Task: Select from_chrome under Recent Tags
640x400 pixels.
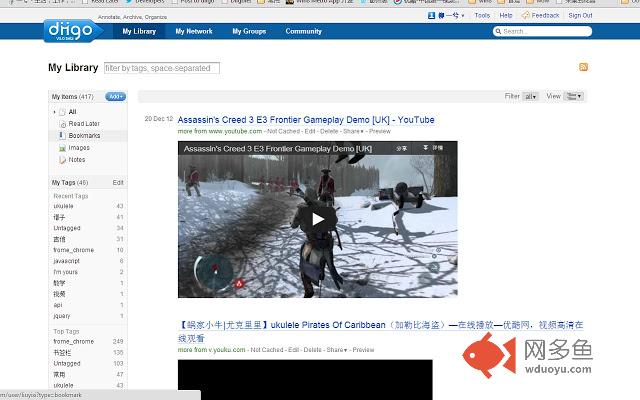Action: coord(73,250)
